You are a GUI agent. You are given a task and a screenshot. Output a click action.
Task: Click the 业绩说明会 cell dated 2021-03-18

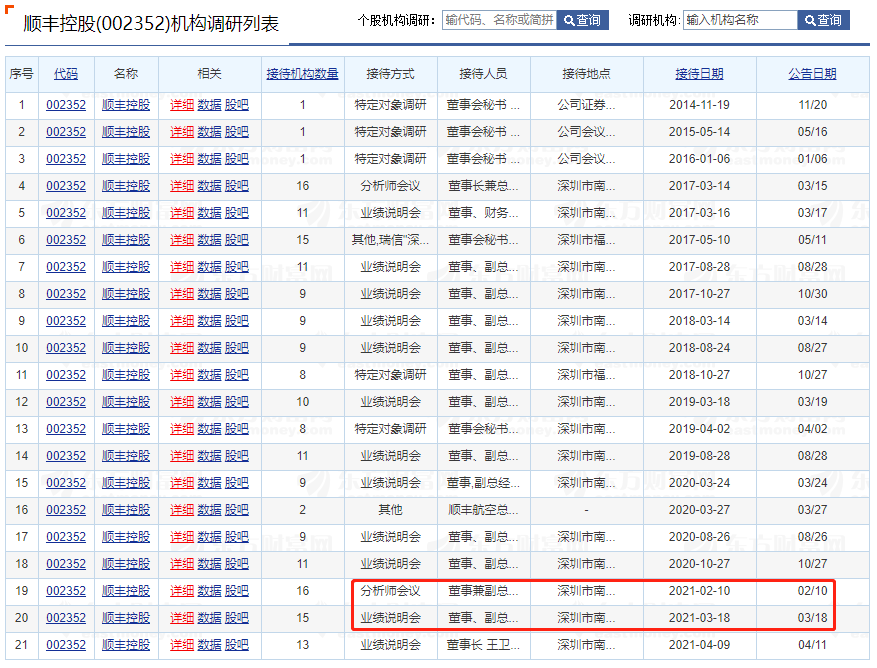pos(390,618)
